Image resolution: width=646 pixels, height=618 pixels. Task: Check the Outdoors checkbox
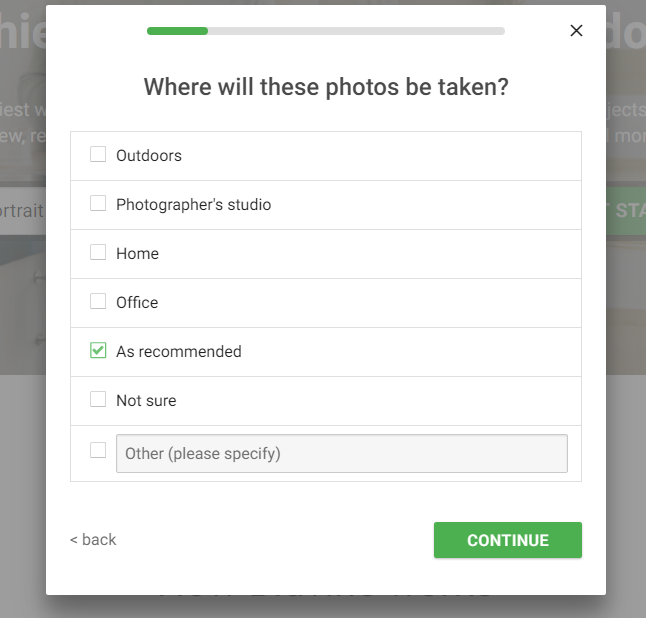[x=98, y=154]
